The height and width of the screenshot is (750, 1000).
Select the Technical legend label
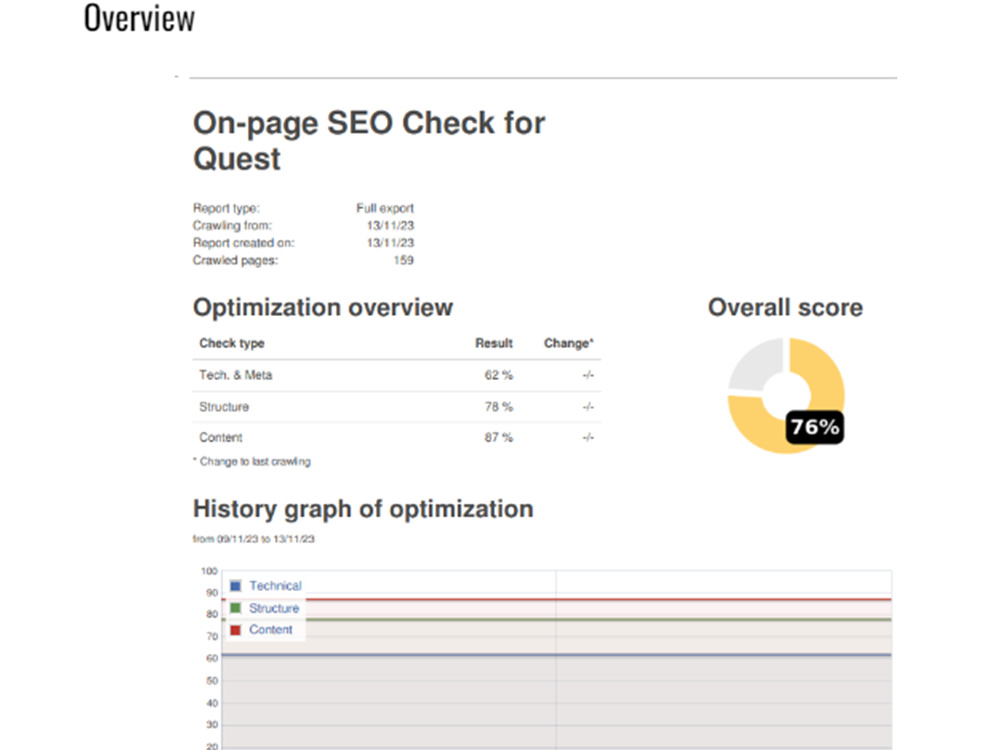tap(275, 585)
